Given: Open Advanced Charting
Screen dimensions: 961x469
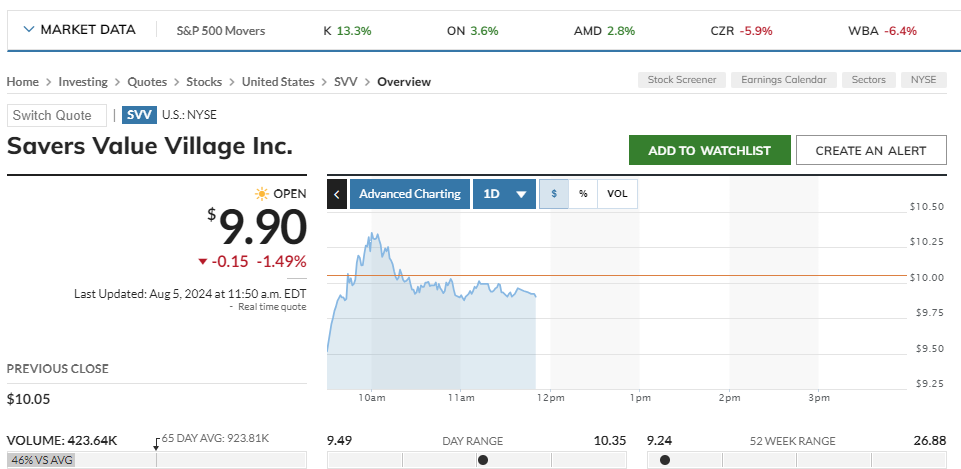Looking at the screenshot, I should tap(410, 194).
